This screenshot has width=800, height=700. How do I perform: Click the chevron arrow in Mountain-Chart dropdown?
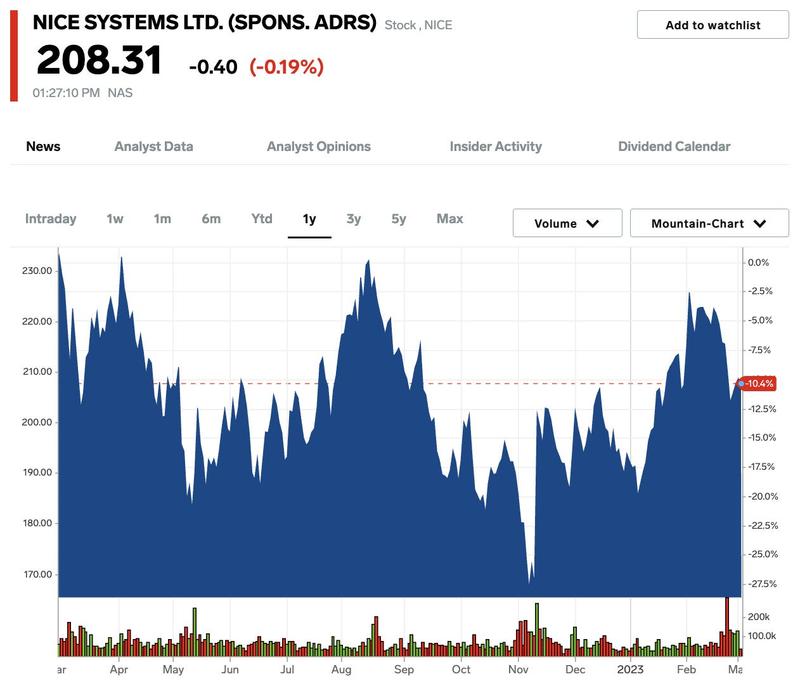(x=758, y=224)
